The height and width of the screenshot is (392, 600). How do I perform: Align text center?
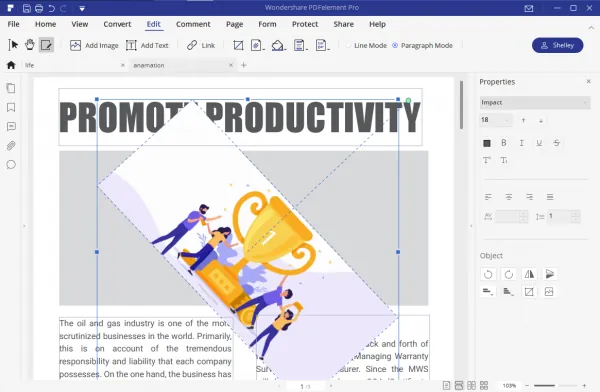click(x=509, y=197)
